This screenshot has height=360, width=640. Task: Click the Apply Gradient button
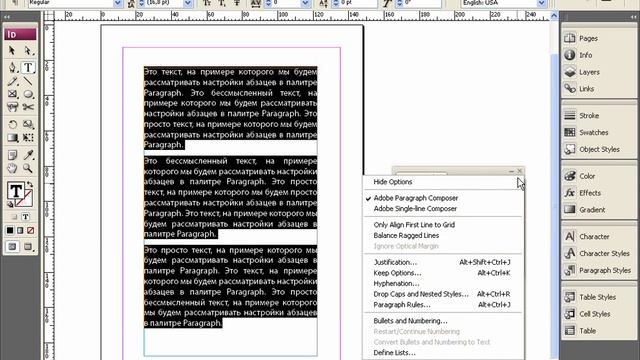(20, 231)
